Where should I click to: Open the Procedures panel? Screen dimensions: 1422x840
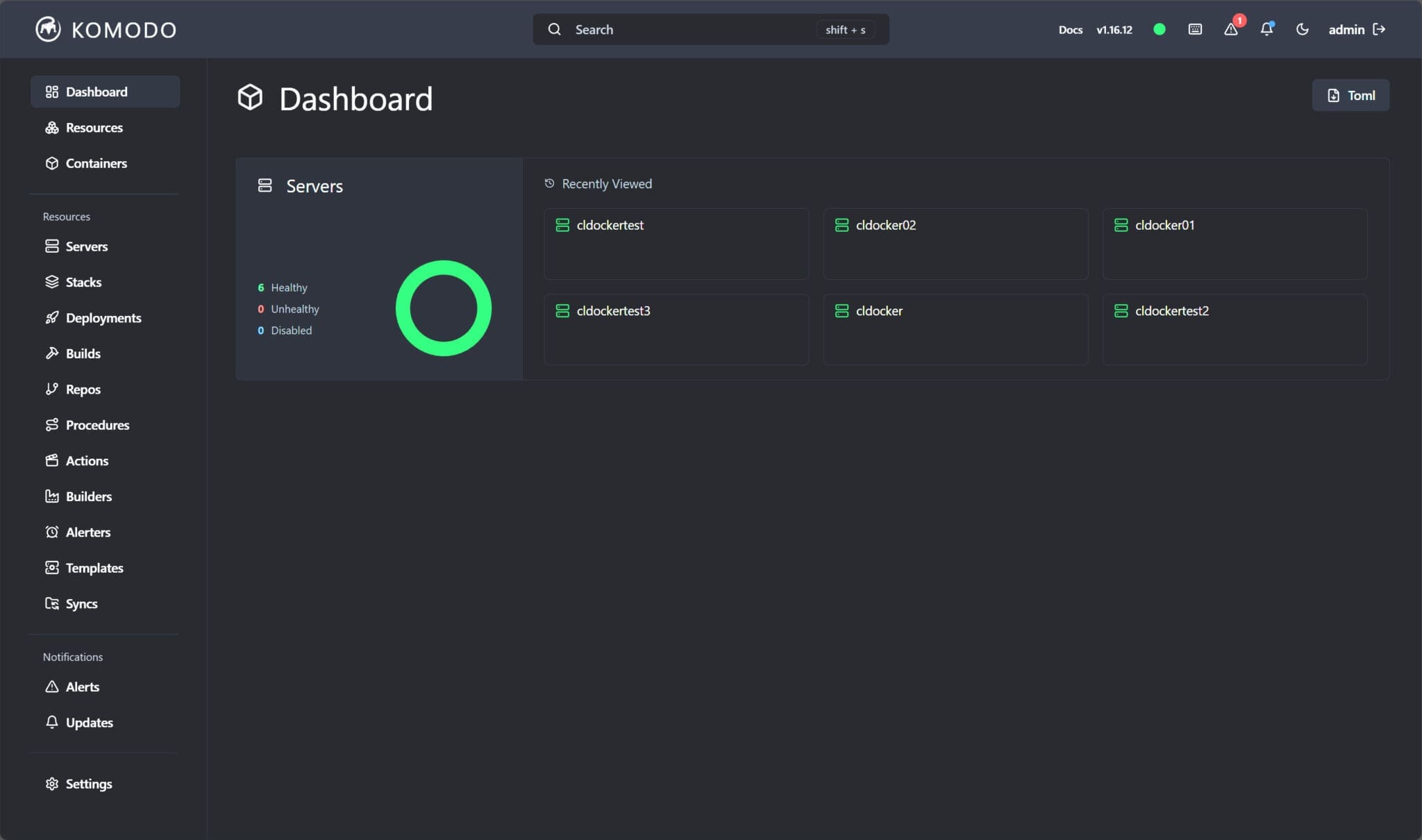click(97, 425)
